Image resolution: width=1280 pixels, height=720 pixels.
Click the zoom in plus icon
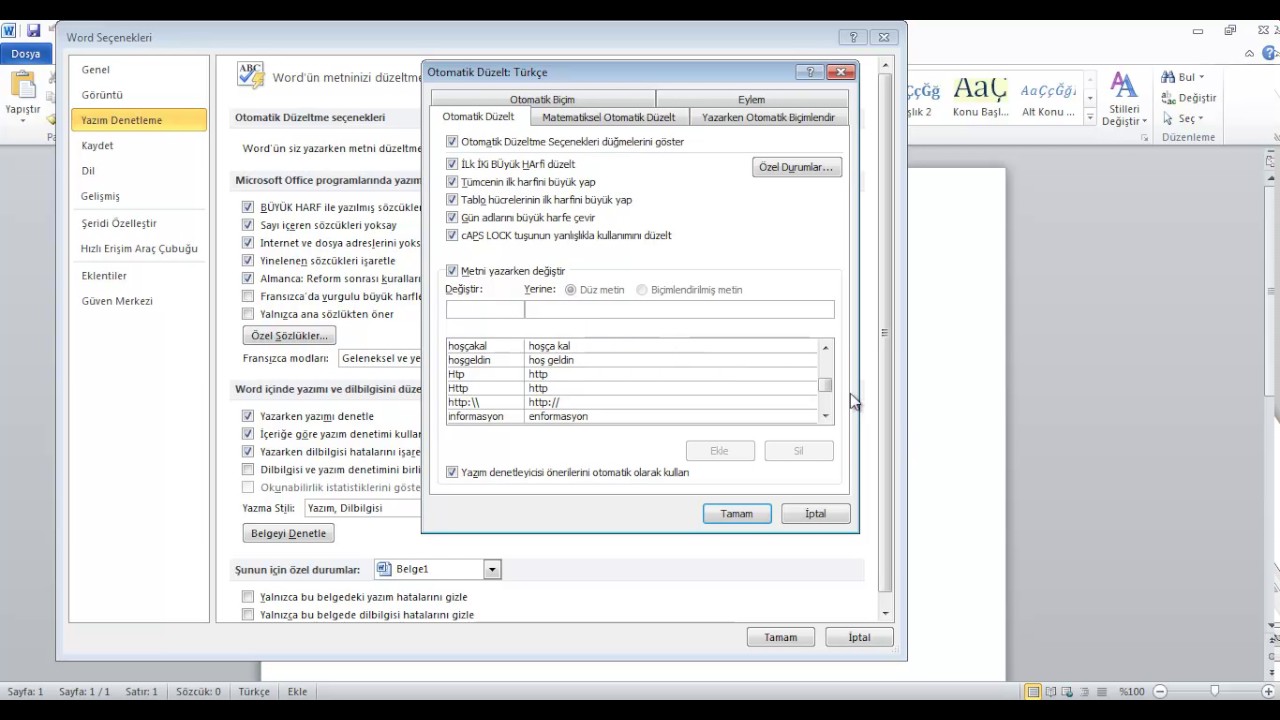1269,691
